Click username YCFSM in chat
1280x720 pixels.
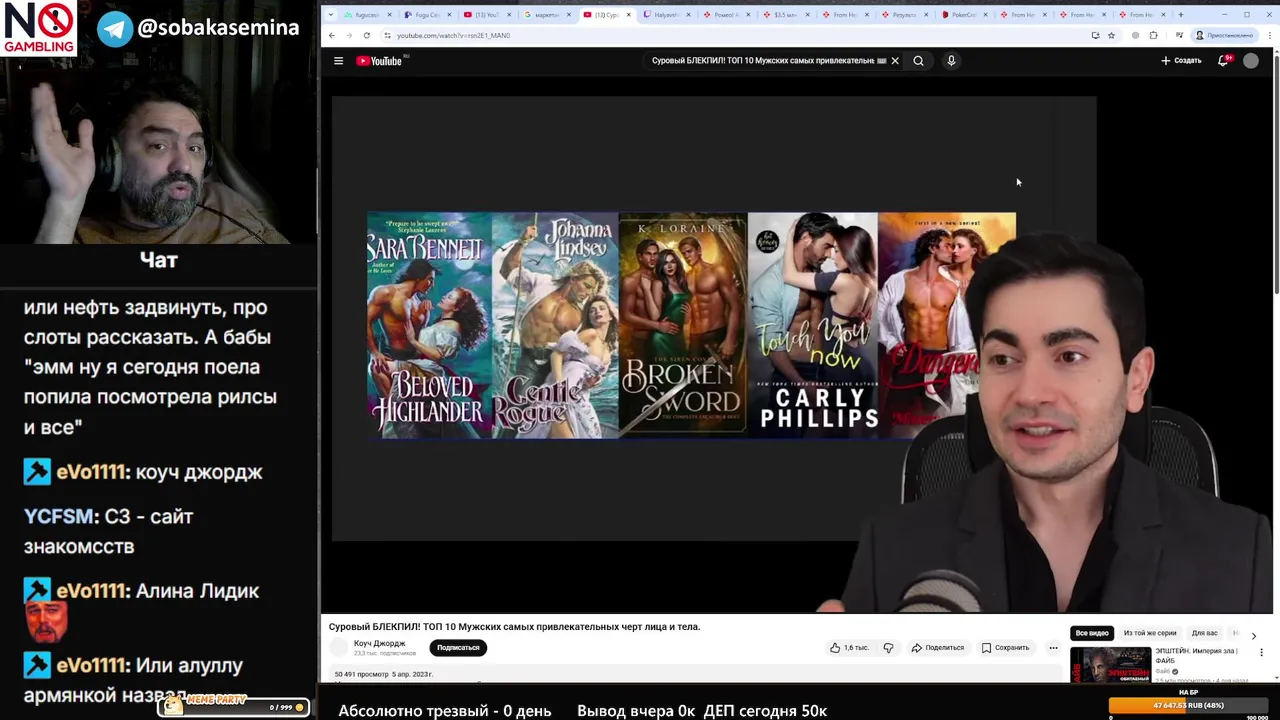coord(58,517)
